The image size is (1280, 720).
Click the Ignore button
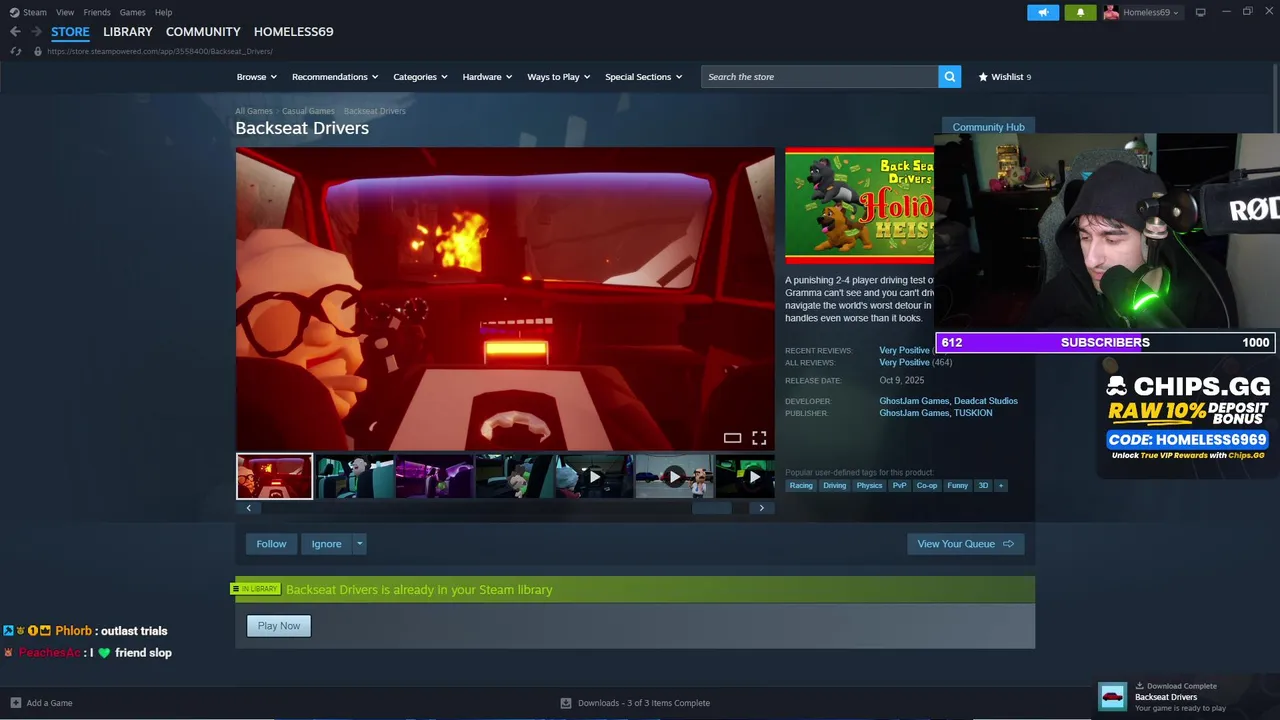click(326, 544)
